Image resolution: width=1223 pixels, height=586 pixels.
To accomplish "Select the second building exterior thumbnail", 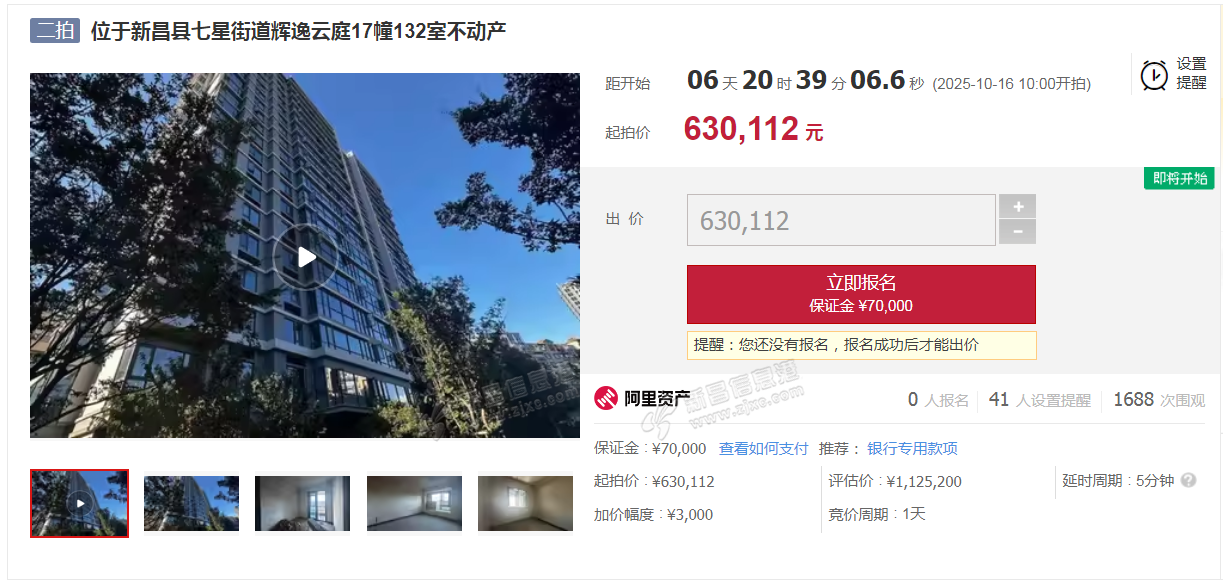I will 191,503.
